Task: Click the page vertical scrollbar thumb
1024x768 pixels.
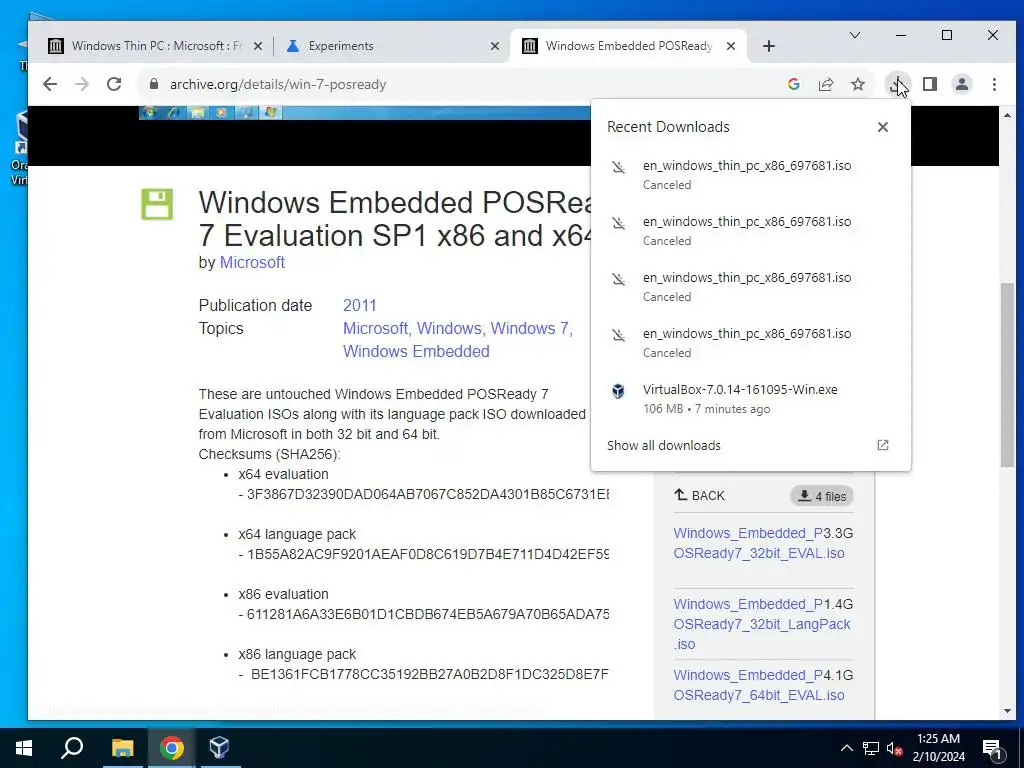Action: coord(1008,375)
